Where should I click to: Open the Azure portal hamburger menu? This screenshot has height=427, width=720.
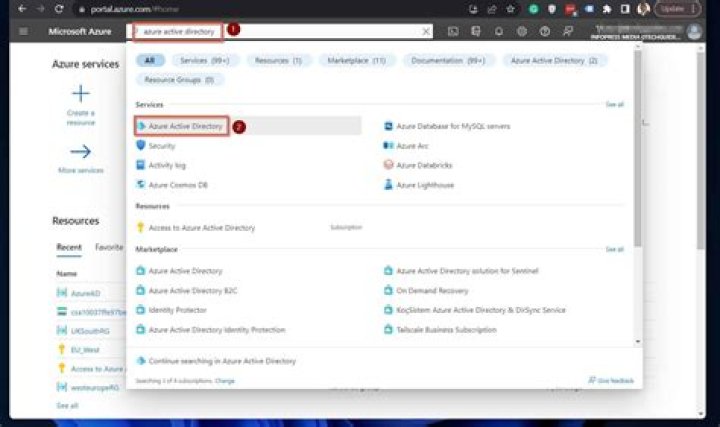tap(22, 31)
